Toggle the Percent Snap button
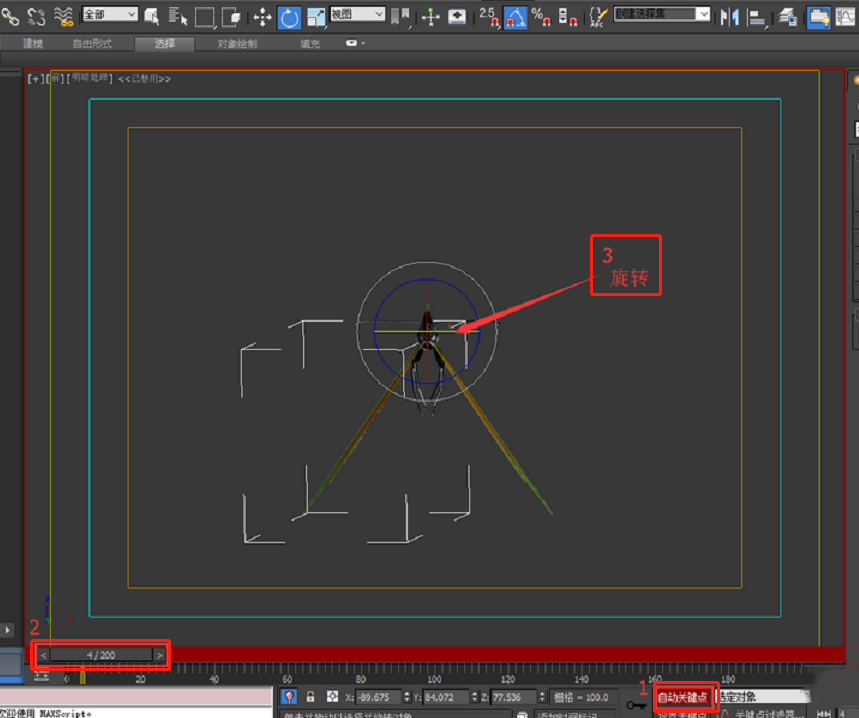 coord(541,17)
